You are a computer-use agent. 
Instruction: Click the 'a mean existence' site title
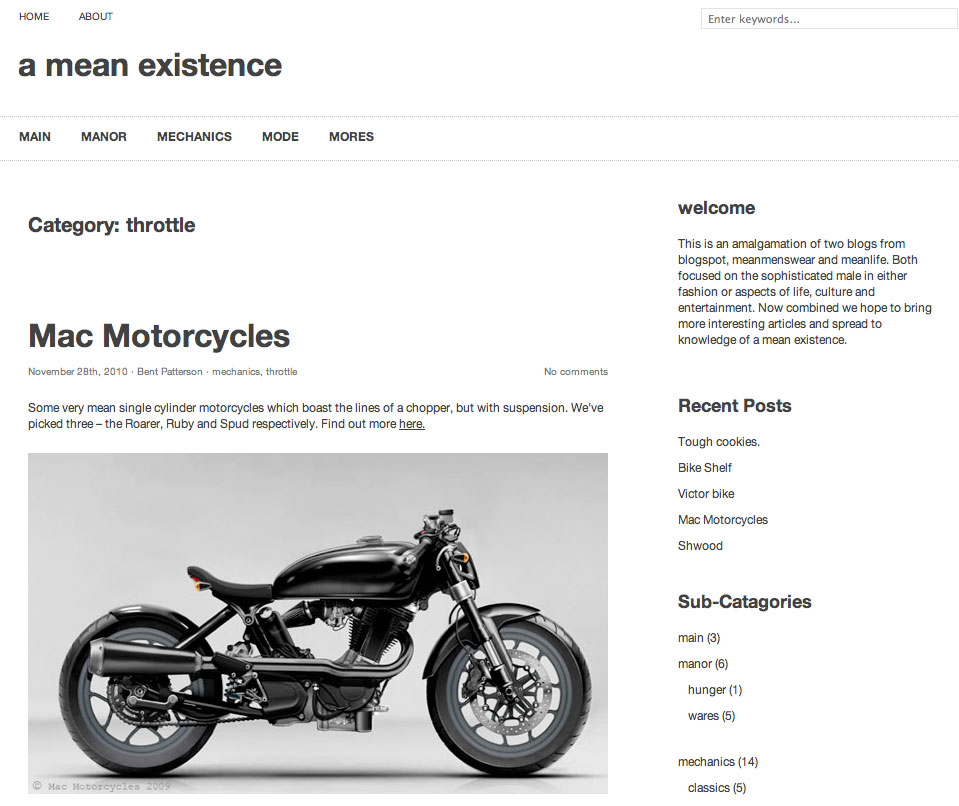click(x=150, y=65)
